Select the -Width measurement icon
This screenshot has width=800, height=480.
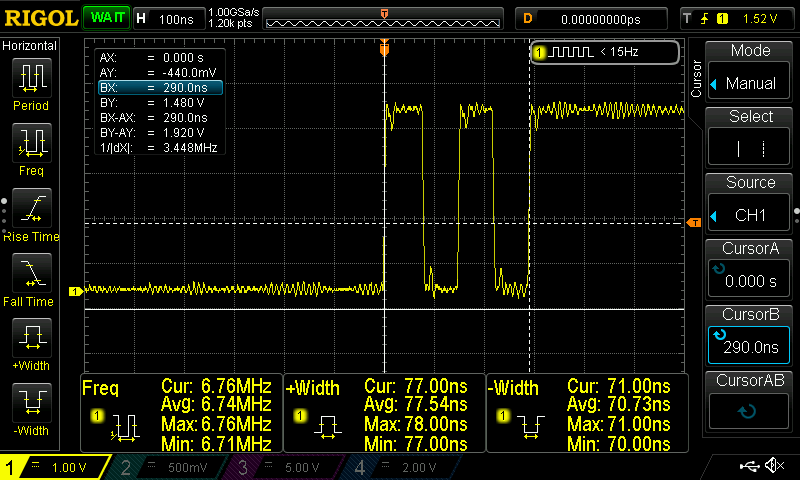[x=31, y=404]
